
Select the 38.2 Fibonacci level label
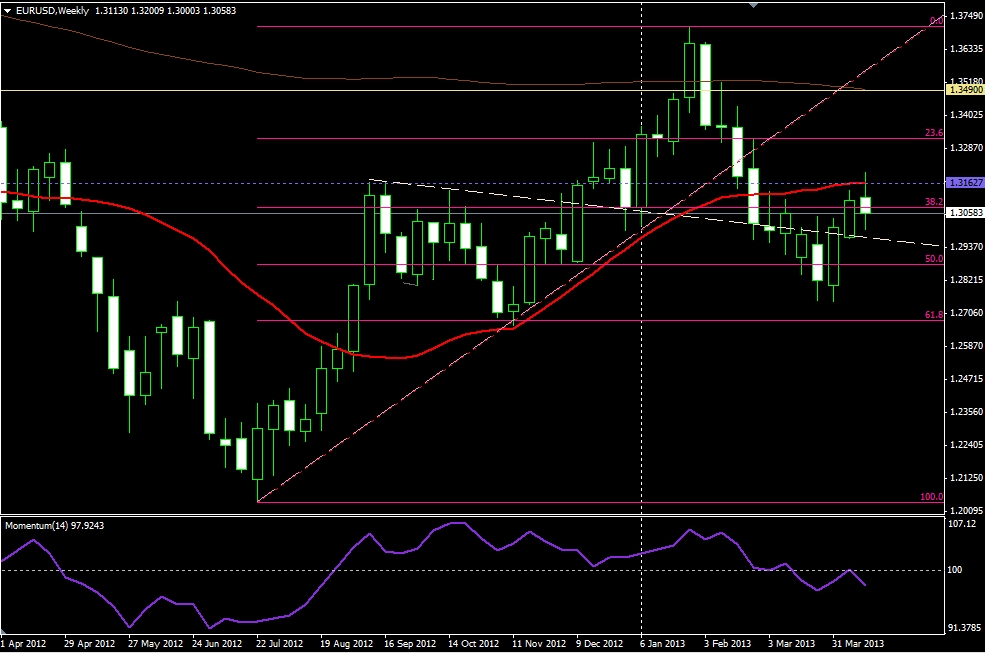(x=933, y=201)
